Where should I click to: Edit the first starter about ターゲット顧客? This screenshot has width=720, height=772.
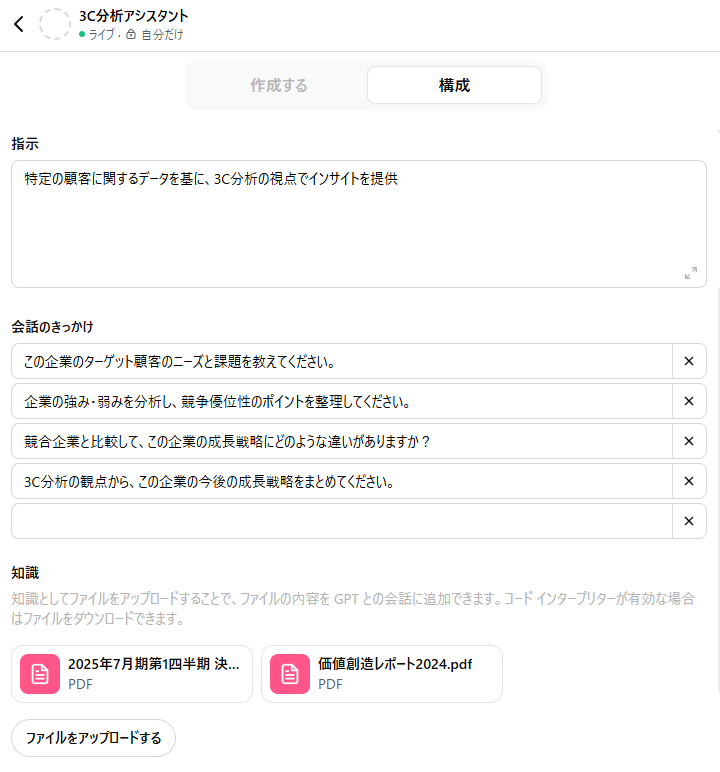pos(341,361)
